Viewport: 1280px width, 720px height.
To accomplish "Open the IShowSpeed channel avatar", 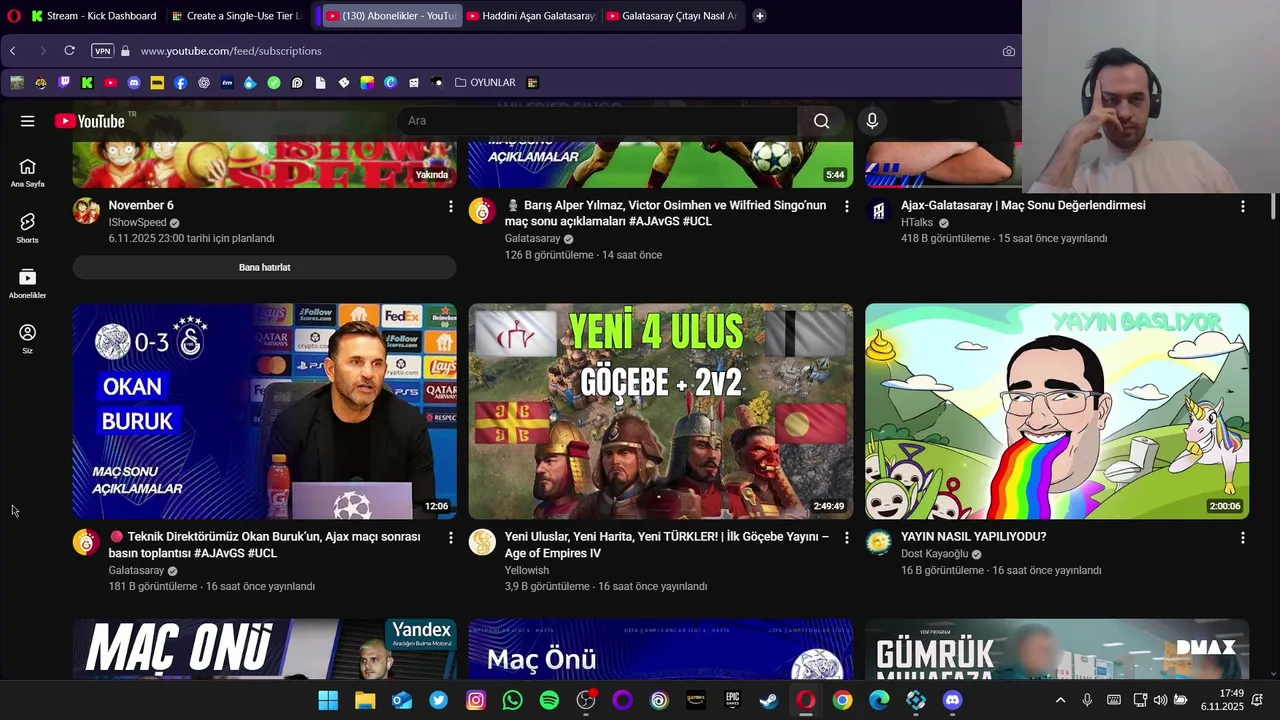I will [x=87, y=211].
